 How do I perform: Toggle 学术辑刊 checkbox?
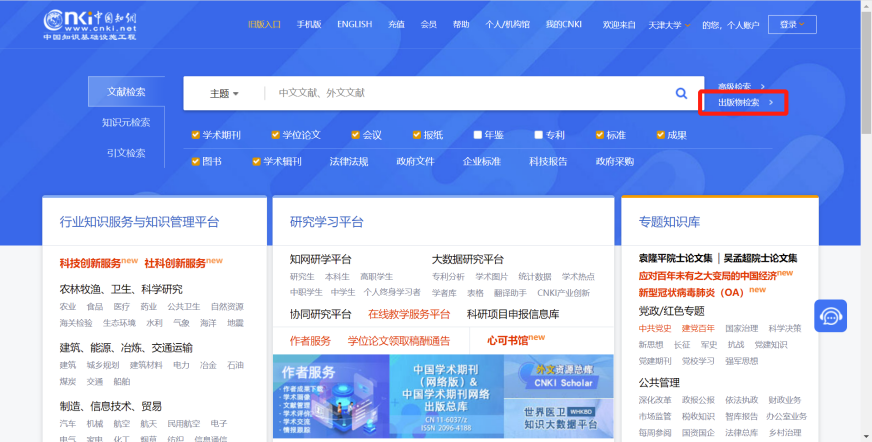click(256, 161)
